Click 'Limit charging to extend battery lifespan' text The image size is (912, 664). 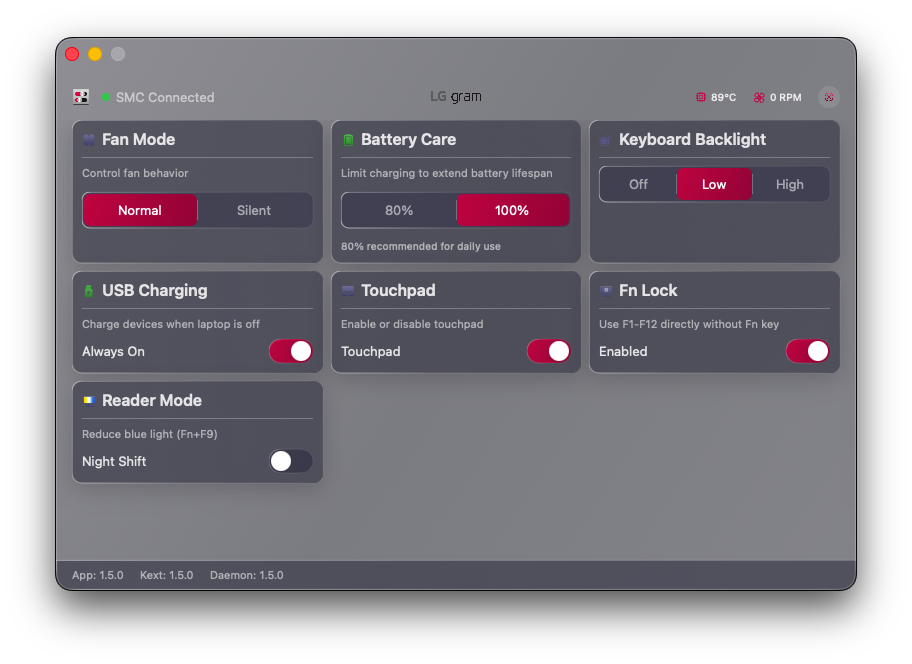(x=447, y=173)
